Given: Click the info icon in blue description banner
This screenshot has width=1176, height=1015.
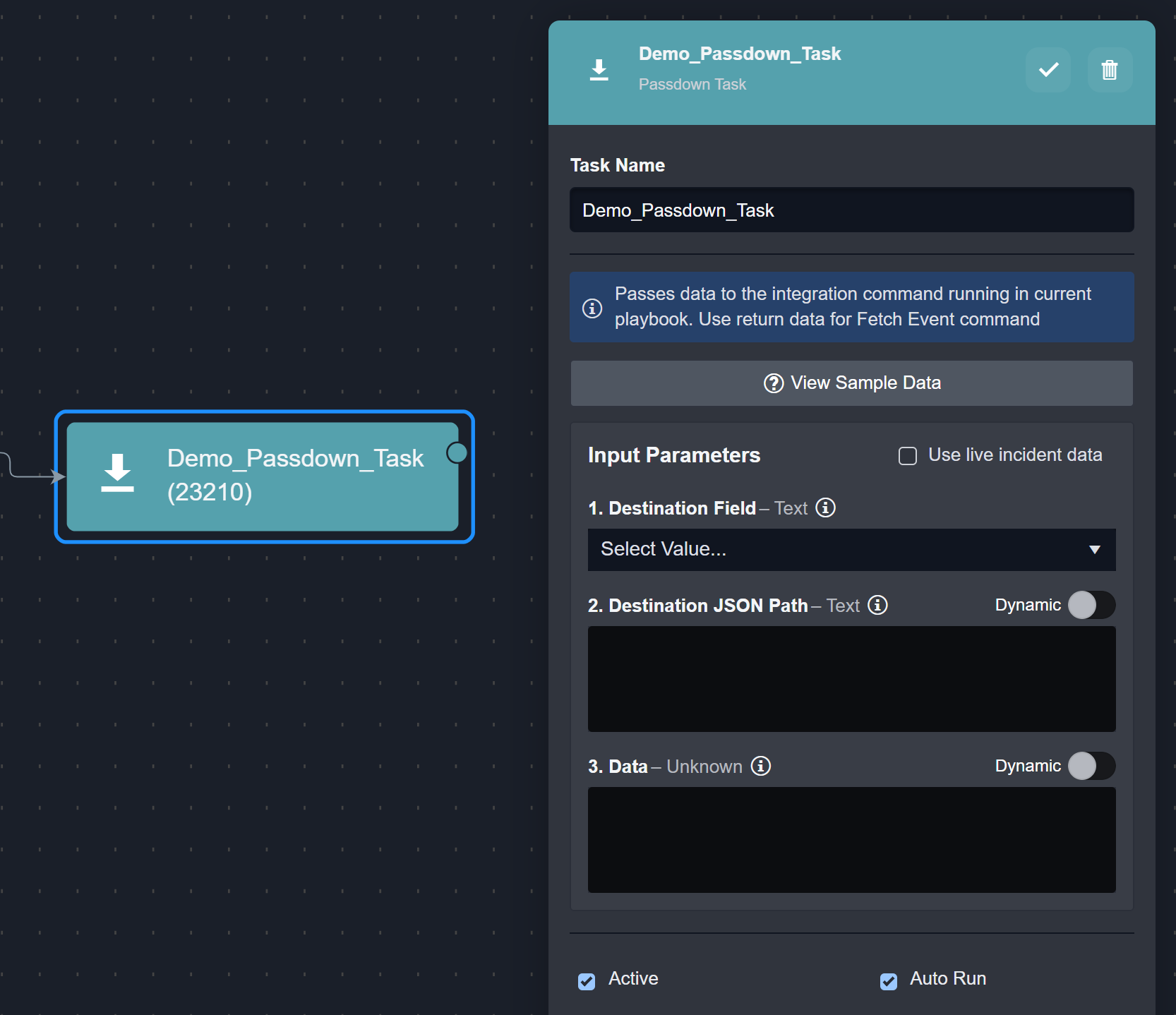Looking at the screenshot, I should click(x=592, y=308).
